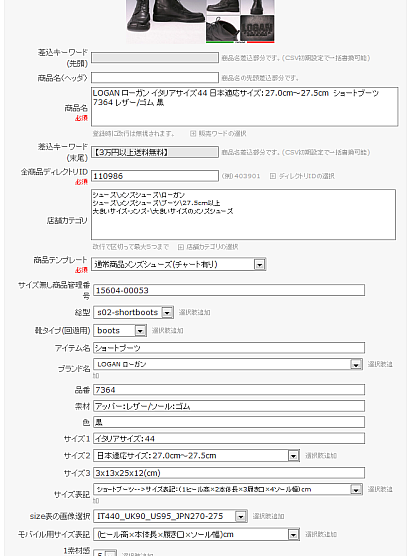Open size表の画像選択 dropdown IT440_UK90_US95_JPN270-275
This screenshot has height=556, width=408.
coord(171,516)
